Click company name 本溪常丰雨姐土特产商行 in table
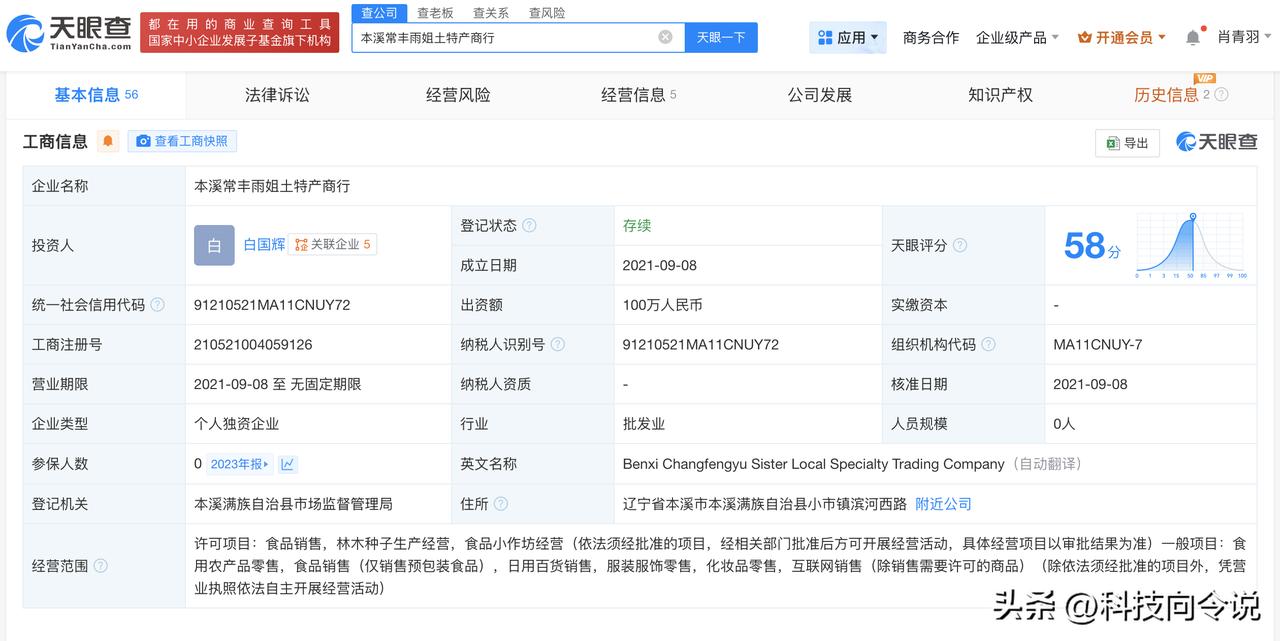This screenshot has width=1280, height=641. pos(272,186)
